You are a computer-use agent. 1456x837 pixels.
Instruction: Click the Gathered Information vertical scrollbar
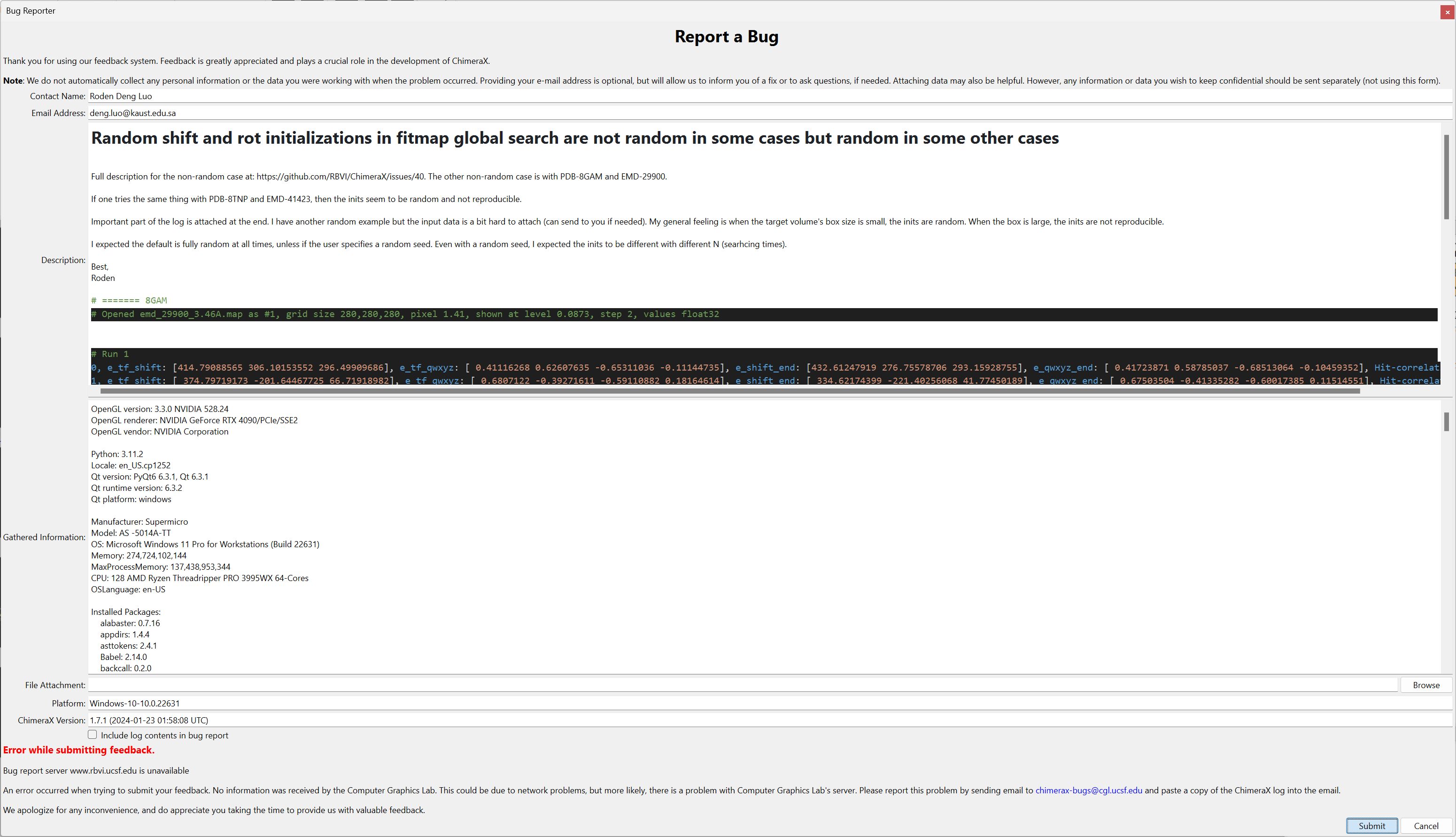(x=1446, y=421)
